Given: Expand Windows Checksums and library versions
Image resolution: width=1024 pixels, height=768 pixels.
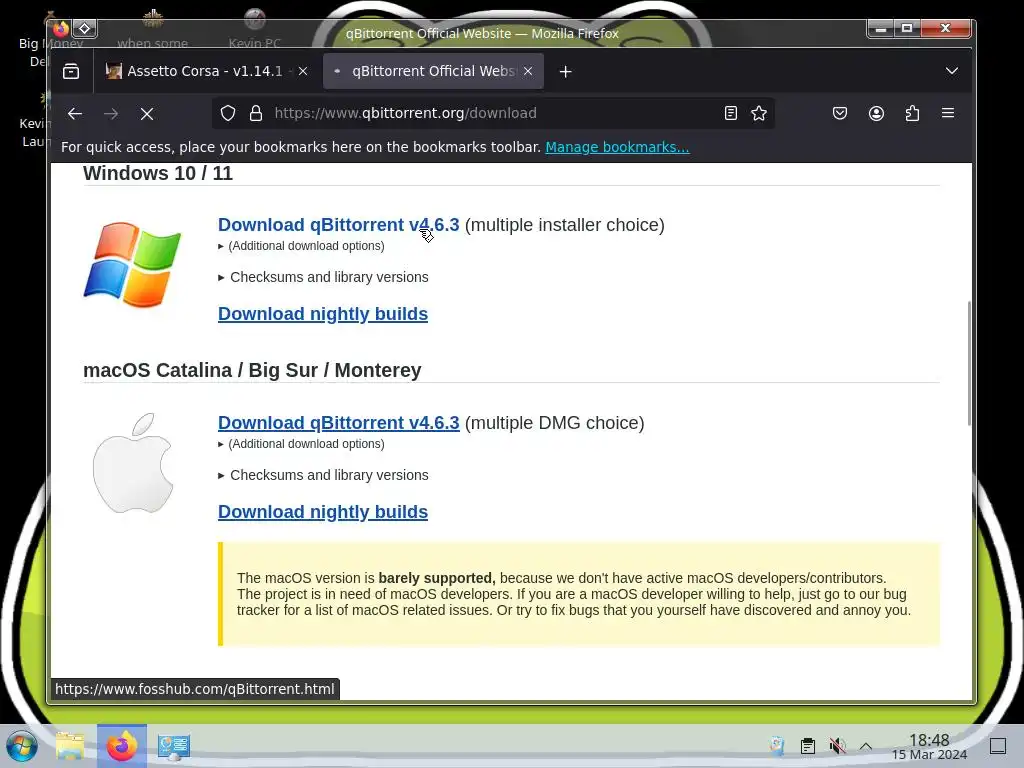Looking at the screenshot, I should [323, 277].
